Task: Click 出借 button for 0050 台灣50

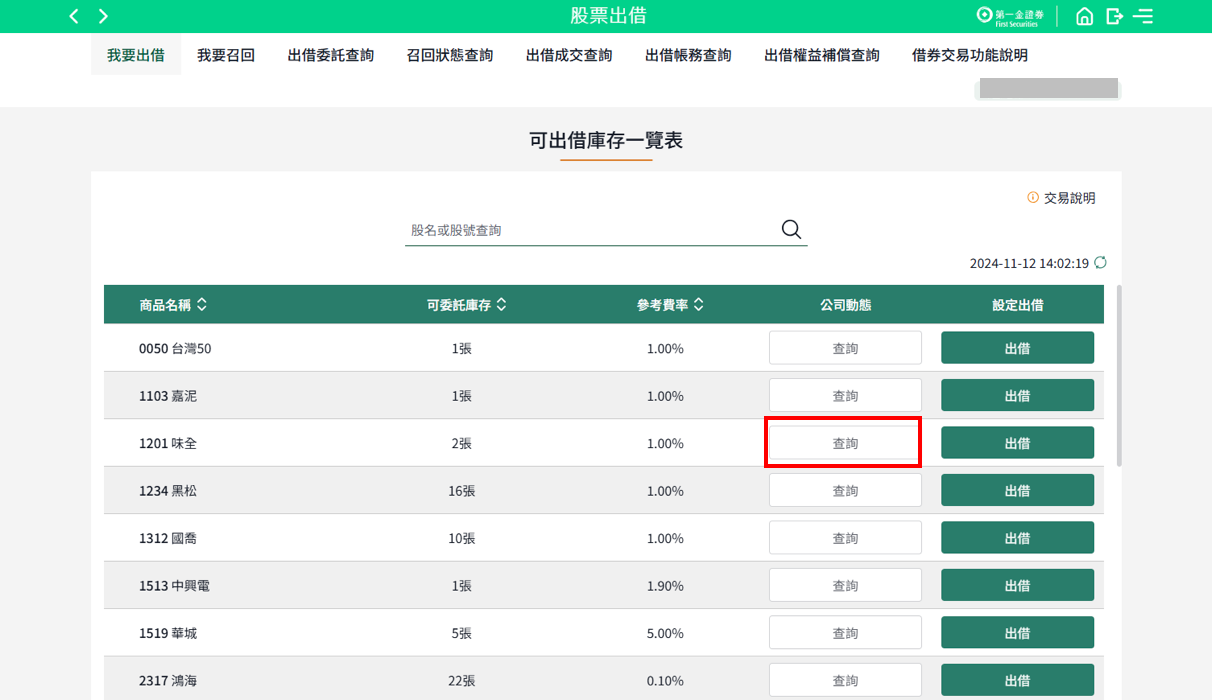Action: pos(1017,348)
